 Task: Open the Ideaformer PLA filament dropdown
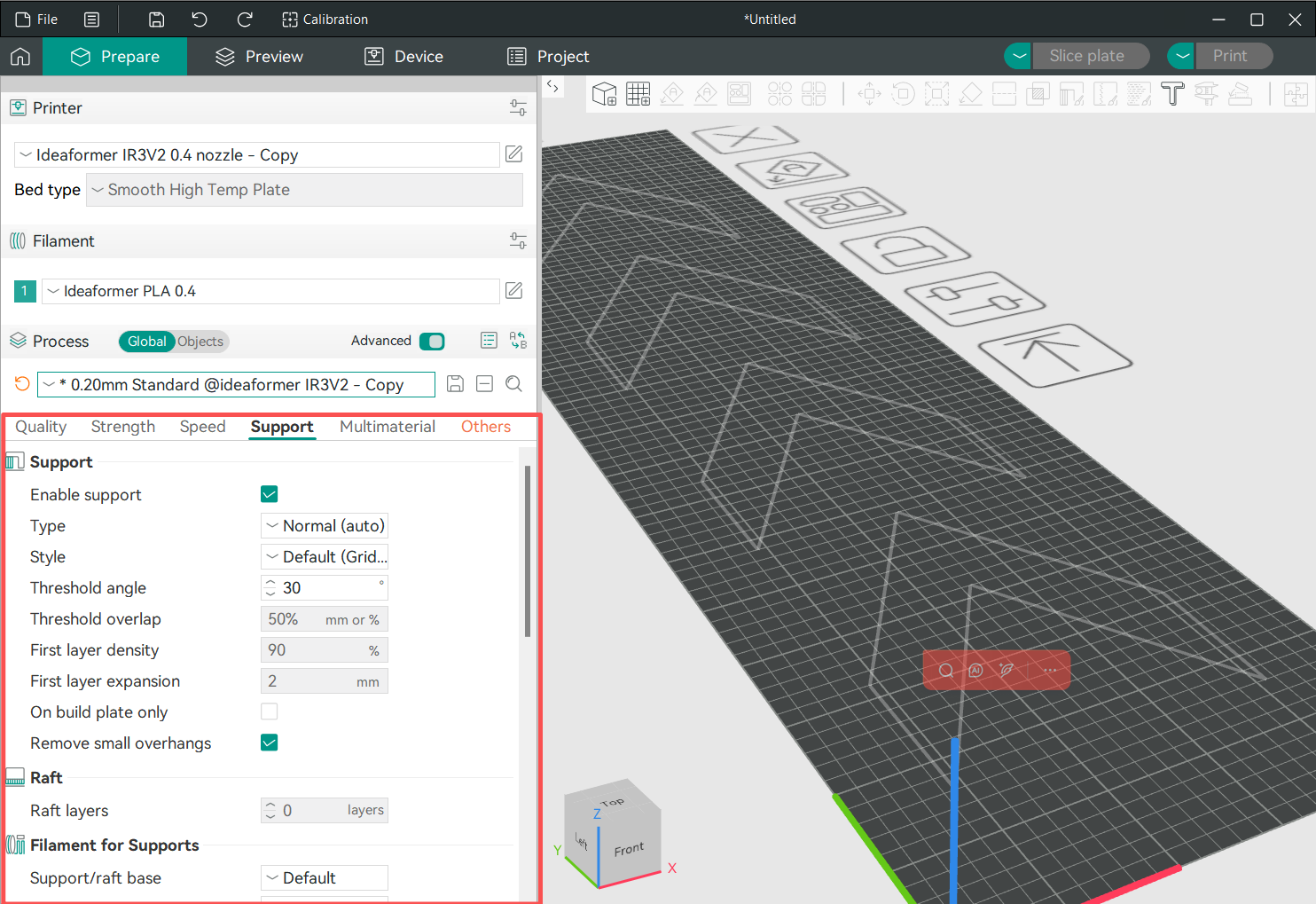click(x=270, y=291)
